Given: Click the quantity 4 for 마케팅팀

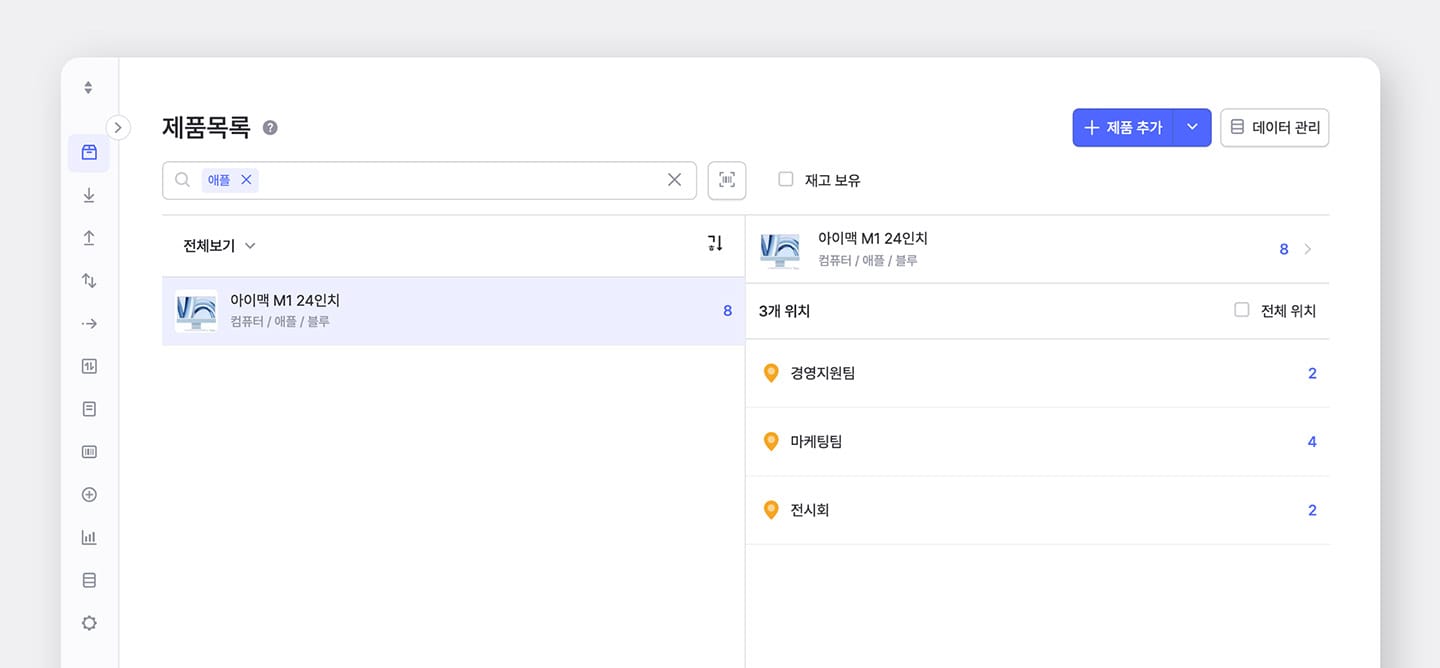Looking at the screenshot, I should [1312, 442].
